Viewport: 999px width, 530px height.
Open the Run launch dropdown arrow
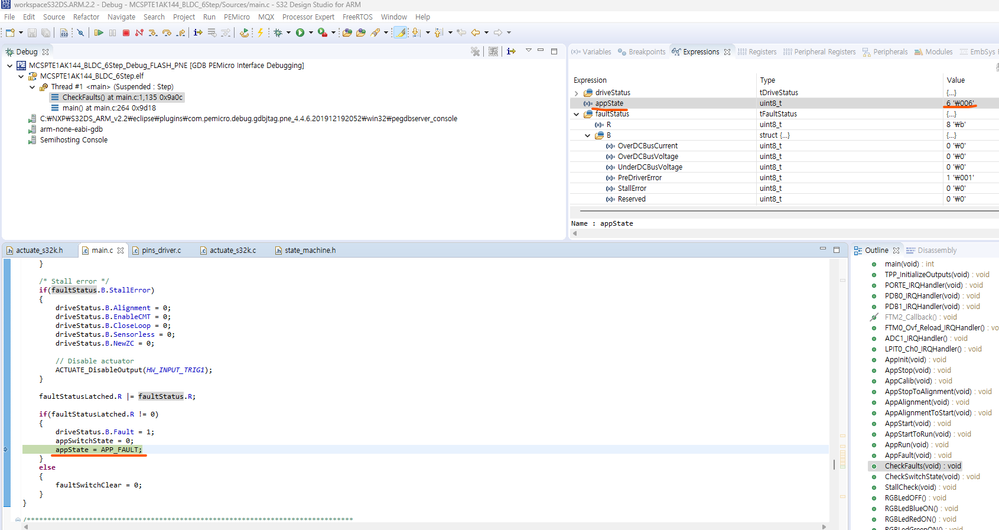coord(311,32)
